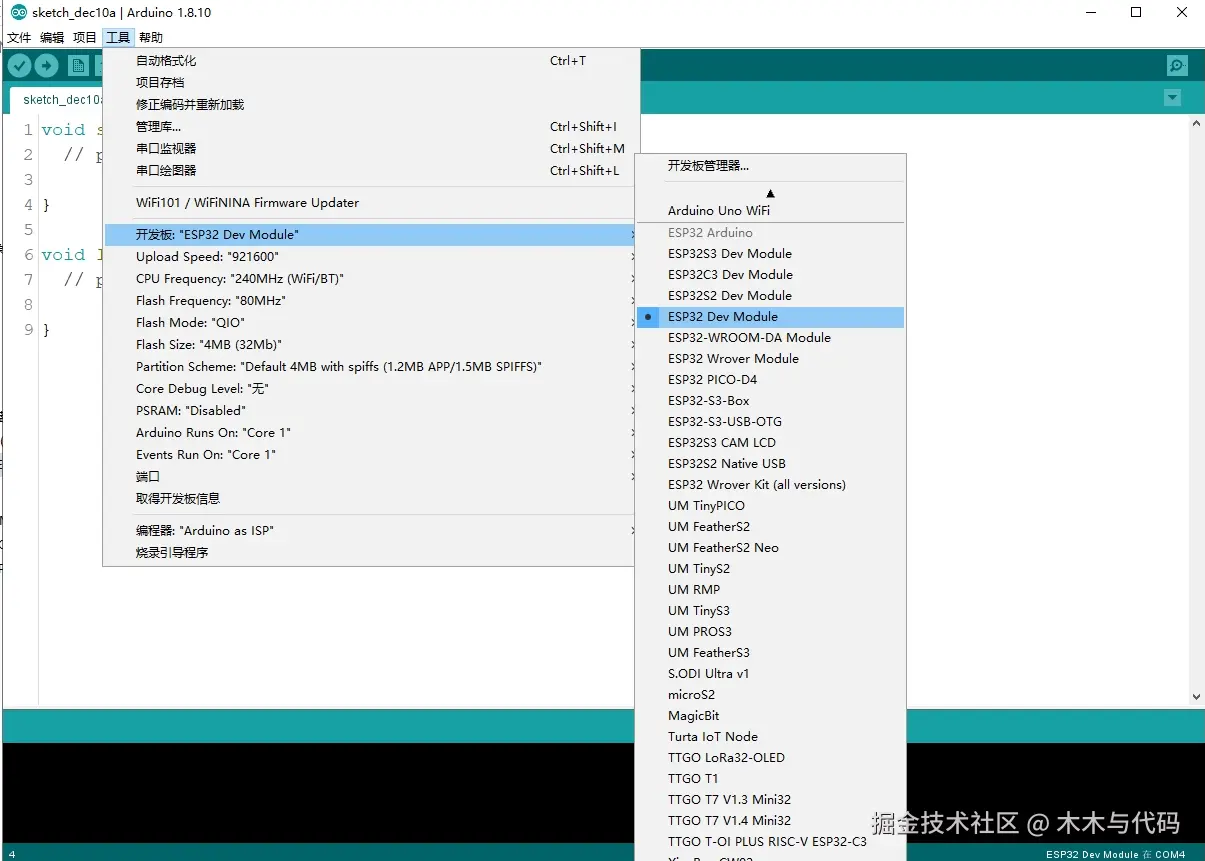Viewport: 1205px width, 861px height.
Task: Select the checked ESP32 Dev Module board
Action: pos(770,317)
